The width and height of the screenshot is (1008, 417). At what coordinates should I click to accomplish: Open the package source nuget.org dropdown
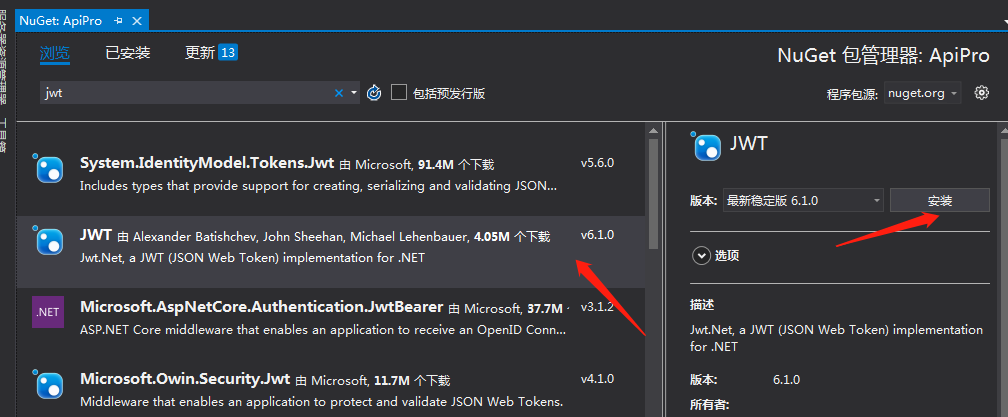click(x=923, y=93)
